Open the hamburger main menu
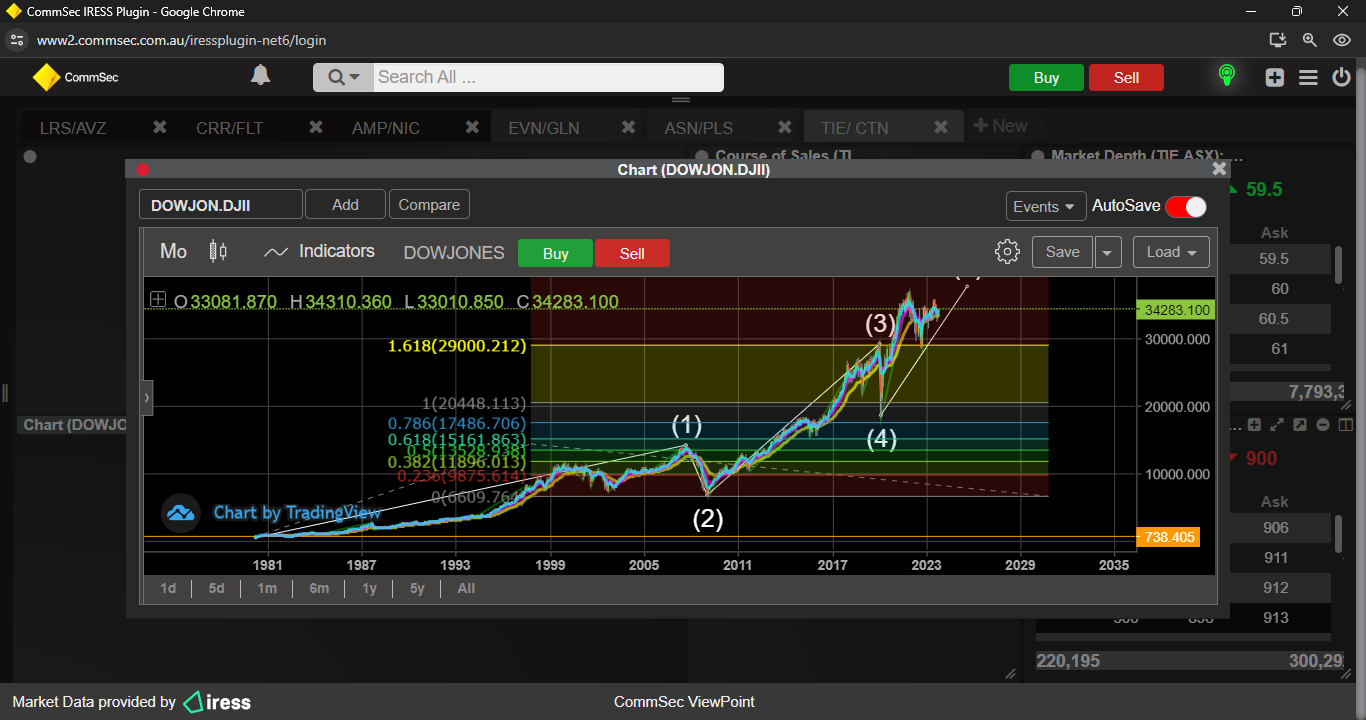Screen dimensions: 1366x720 [1308, 77]
